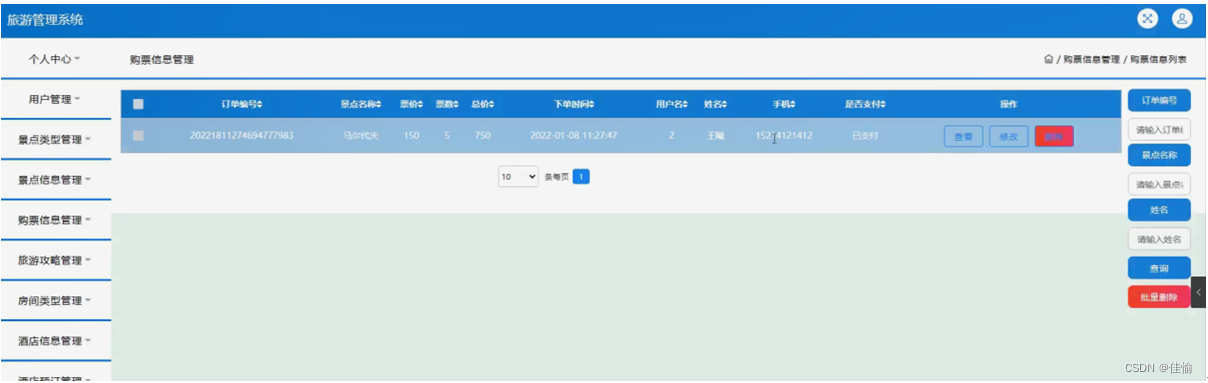Click the 已支付 payment status cell
Screen dimensions: 1208x383
(x=864, y=135)
